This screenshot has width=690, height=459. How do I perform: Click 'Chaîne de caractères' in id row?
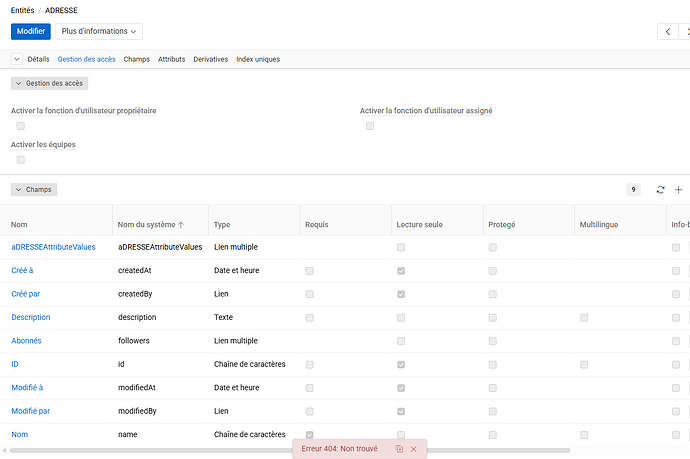point(250,364)
